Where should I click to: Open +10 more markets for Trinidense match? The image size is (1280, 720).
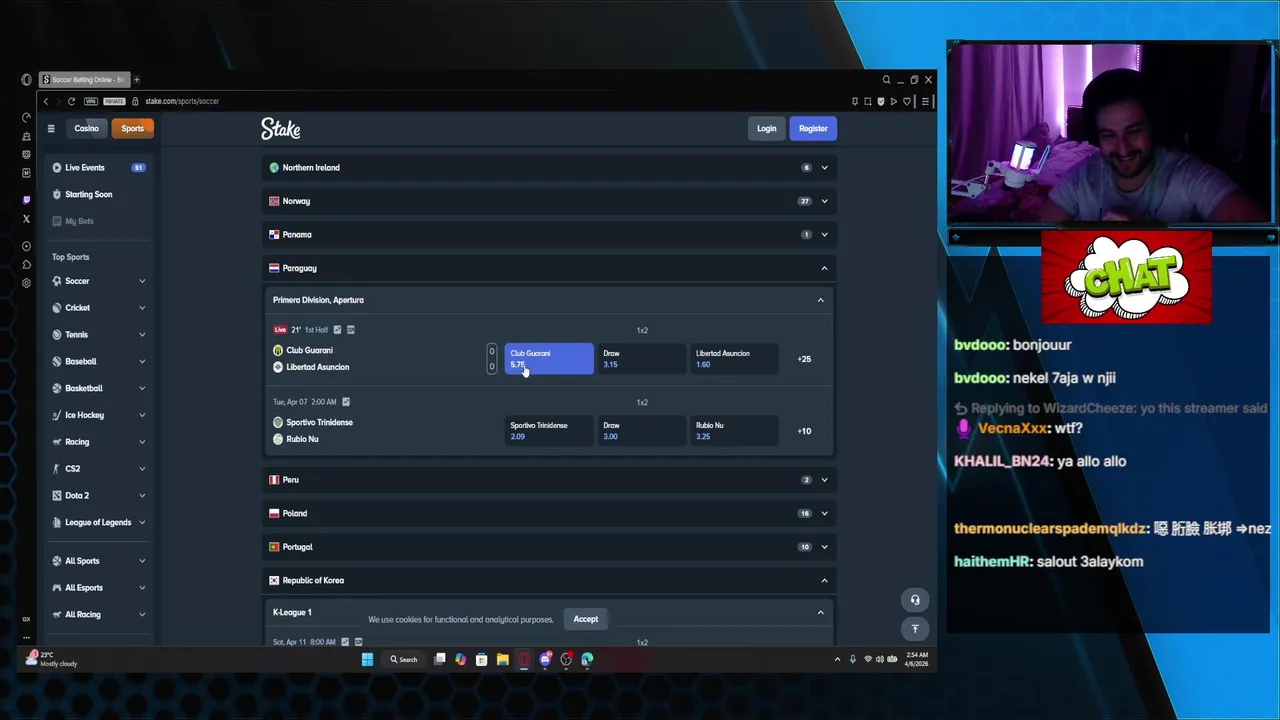pyautogui.click(x=804, y=431)
